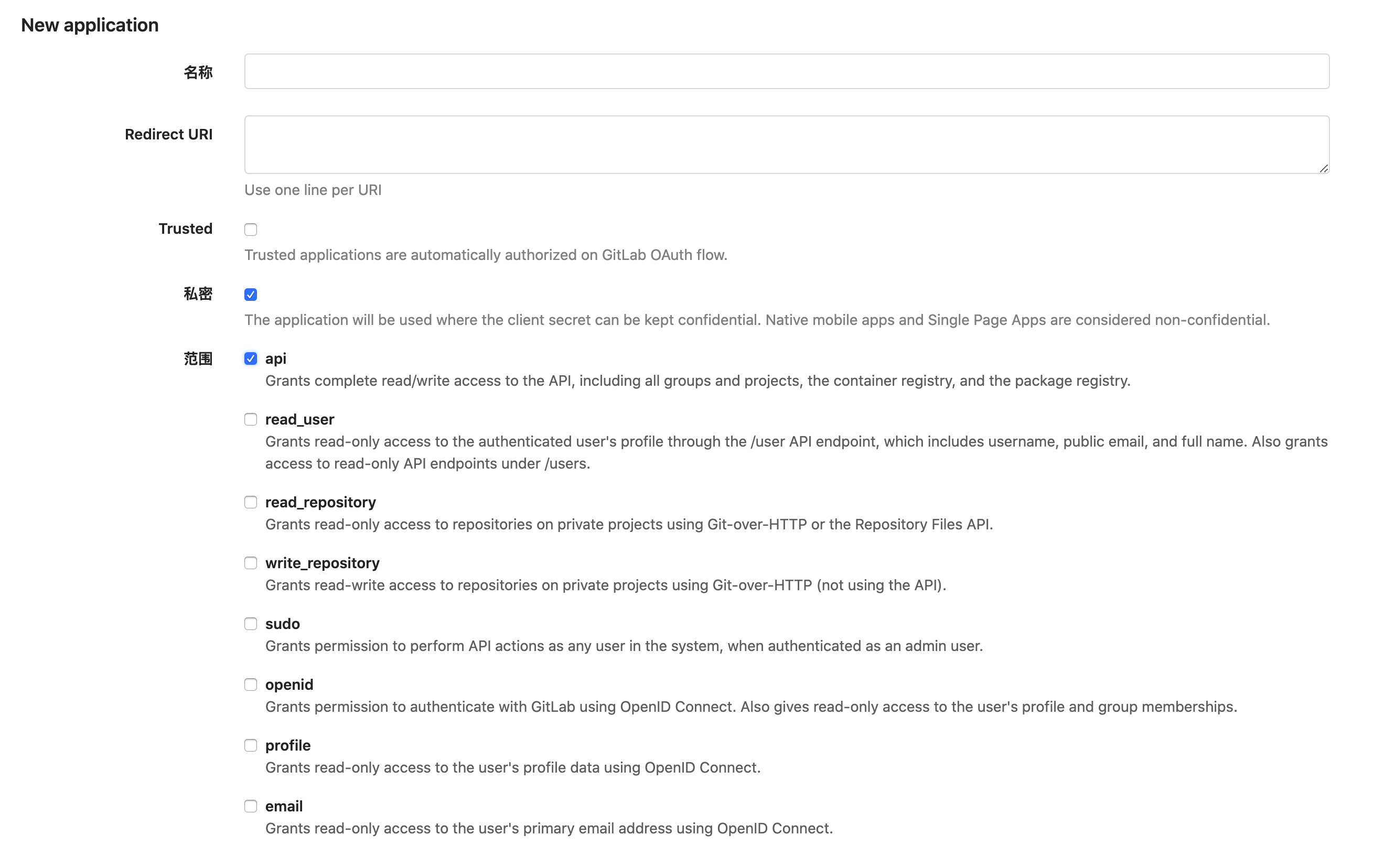This screenshot has height=868, width=1395.
Task: Uncheck the 私密 confidential checkbox
Action: (x=250, y=295)
